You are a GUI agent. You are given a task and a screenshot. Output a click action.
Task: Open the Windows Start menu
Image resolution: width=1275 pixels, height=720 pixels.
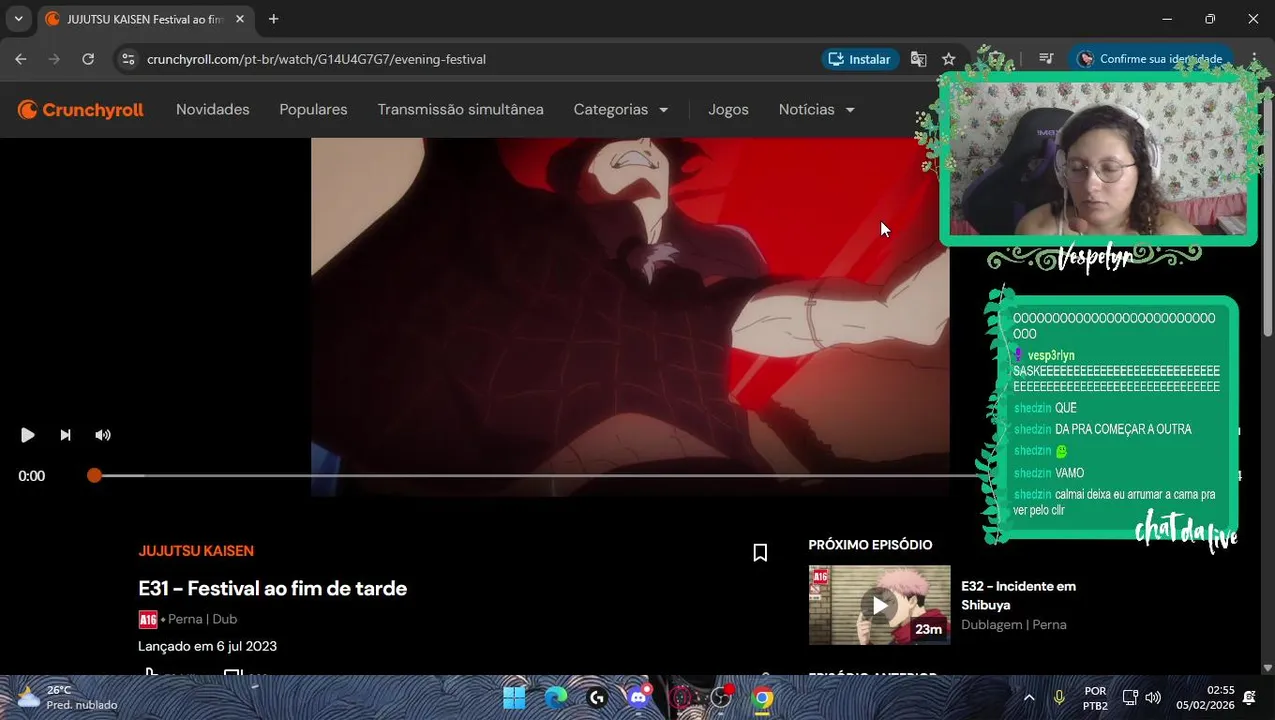coord(514,697)
